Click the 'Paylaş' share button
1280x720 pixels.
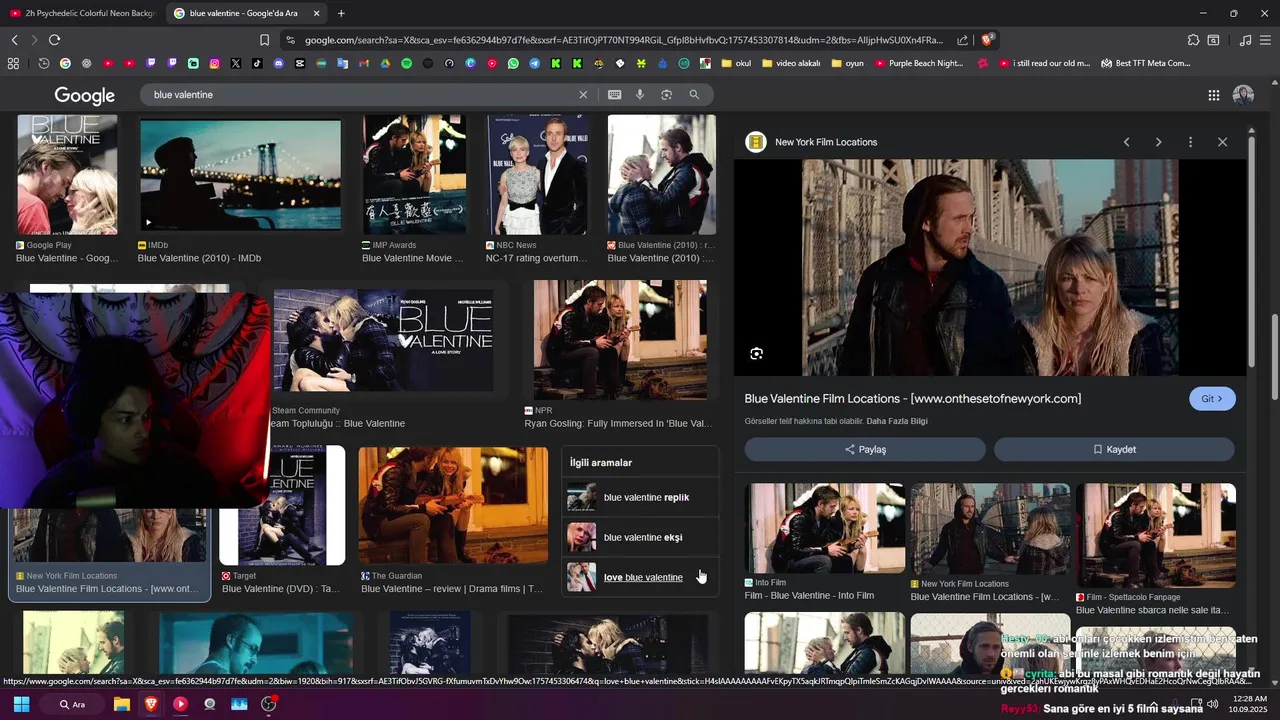point(865,449)
